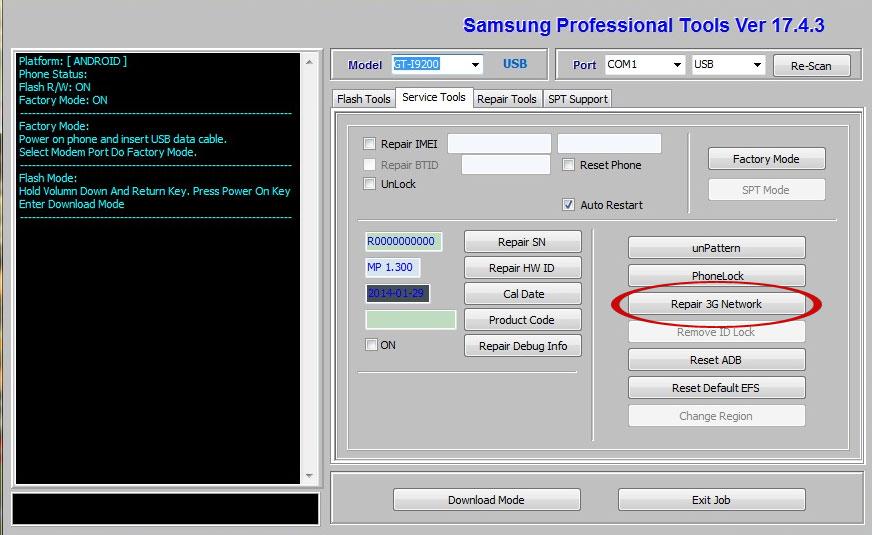This screenshot has height=535, width=872.
Task: Click the MP 1.300 hardware ID field
Action: (x=393, y=268)
